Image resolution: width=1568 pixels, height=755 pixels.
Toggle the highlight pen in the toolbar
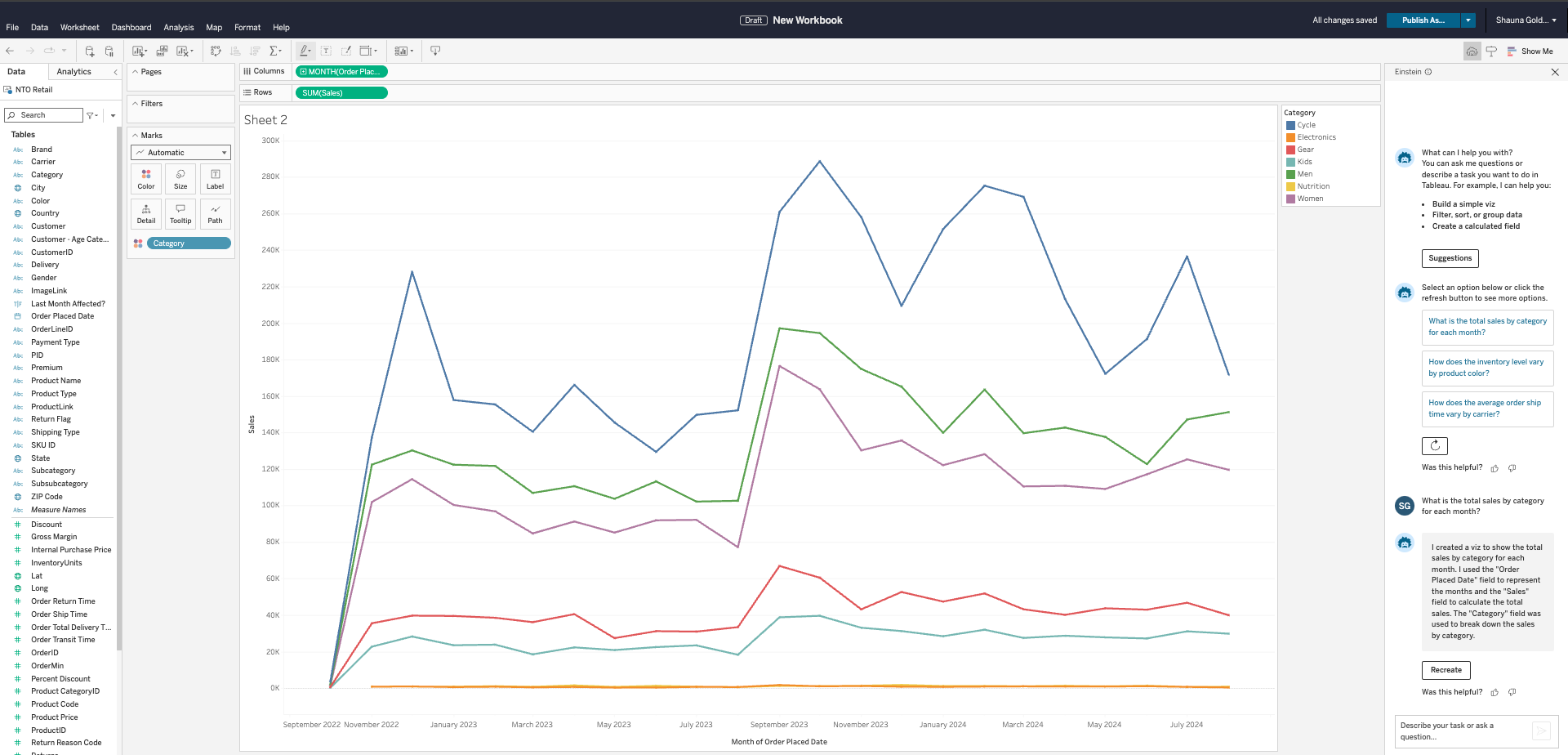pyautogui.click(x=305, y=51)
